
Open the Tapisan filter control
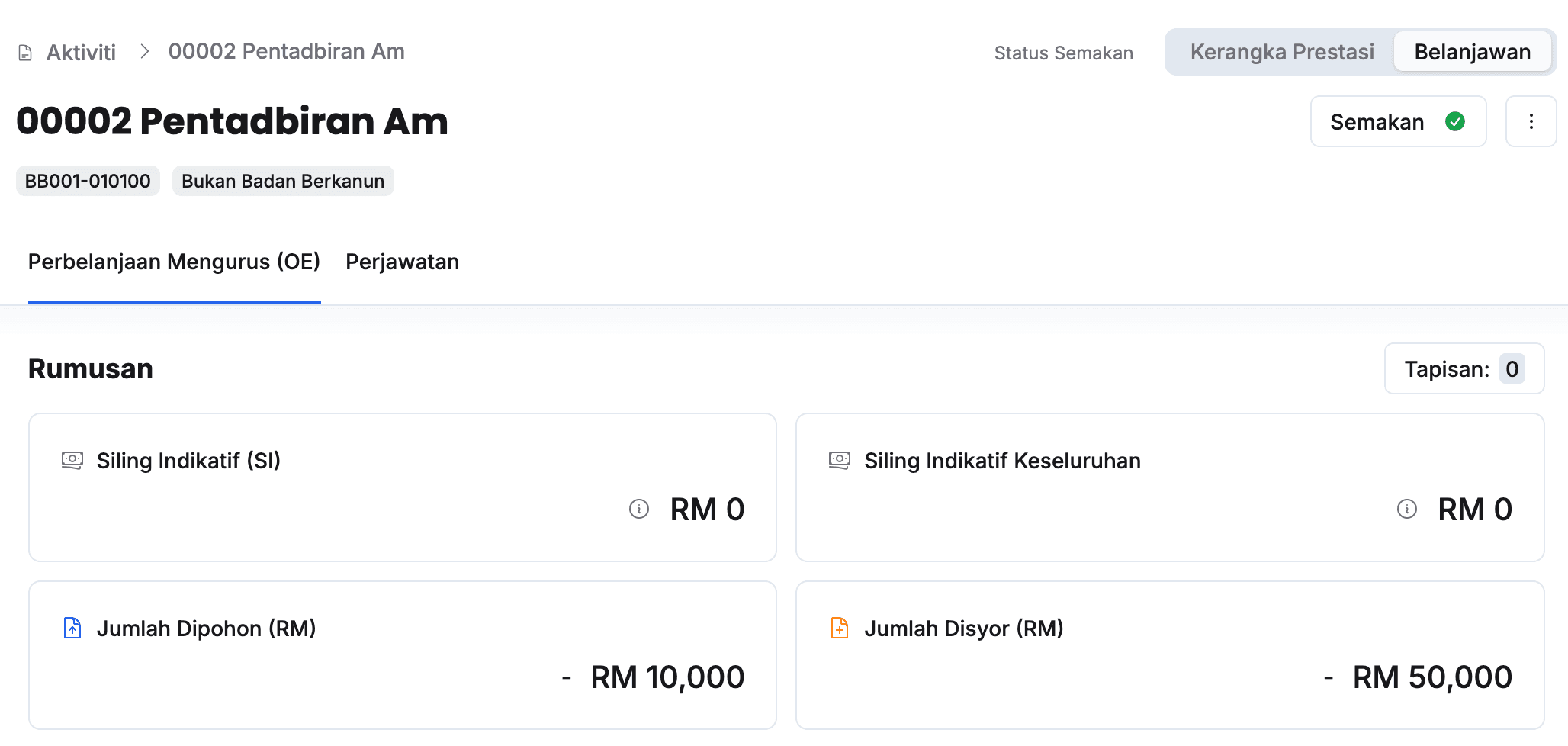tap(1464, 369)
